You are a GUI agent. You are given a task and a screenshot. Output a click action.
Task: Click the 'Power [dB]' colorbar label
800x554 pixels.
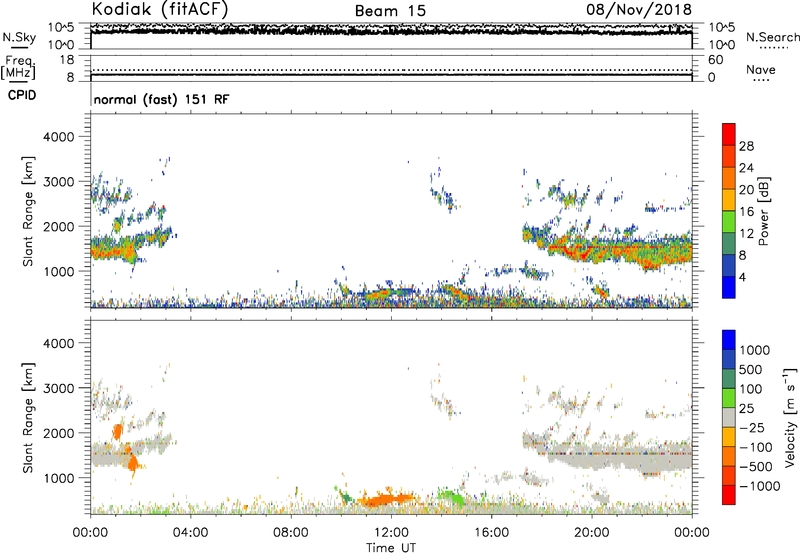point(763,211)
